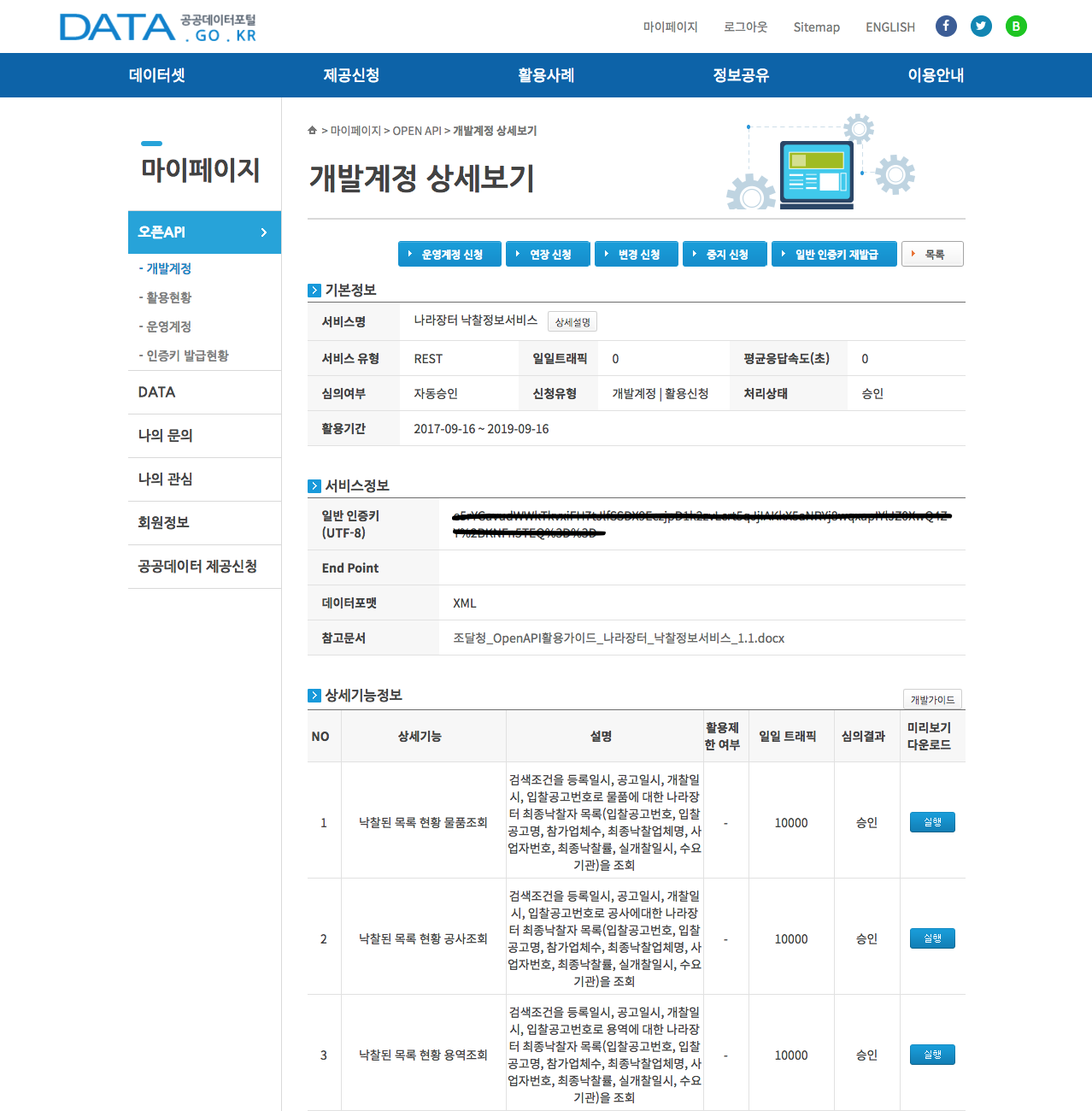Screen dimensions: 1092x1111
Task: Open the 조달청 OpenAPI활용가이드 docx reference document
Action: pyautogui.click(x=619, y=638)
